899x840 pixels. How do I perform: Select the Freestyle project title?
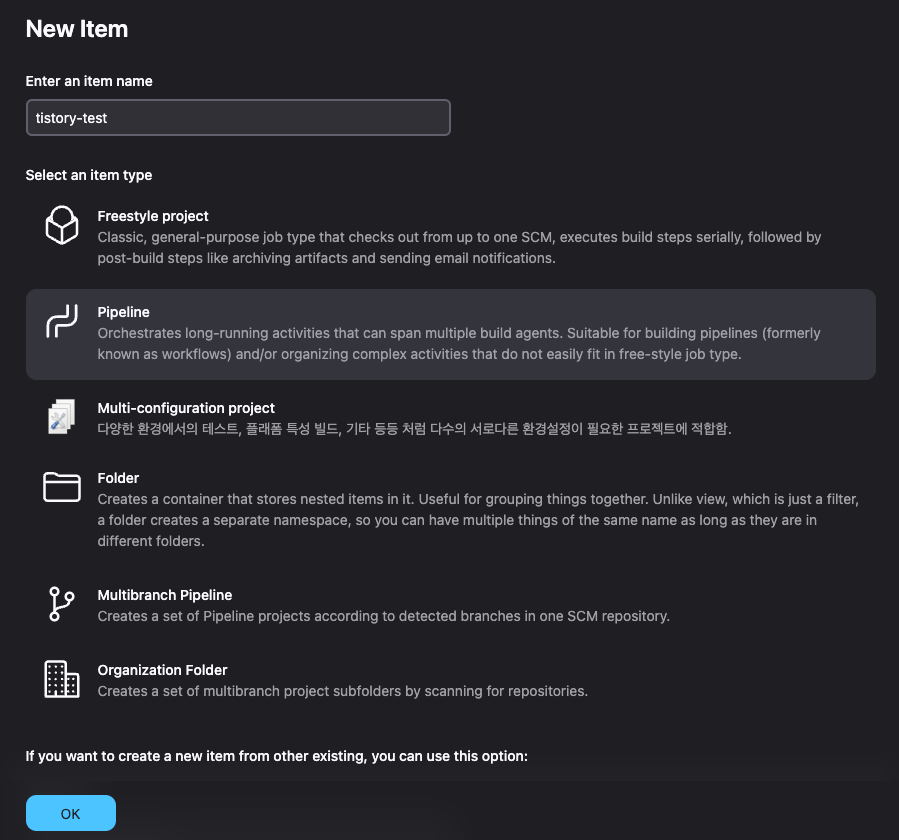coord(153,216)
